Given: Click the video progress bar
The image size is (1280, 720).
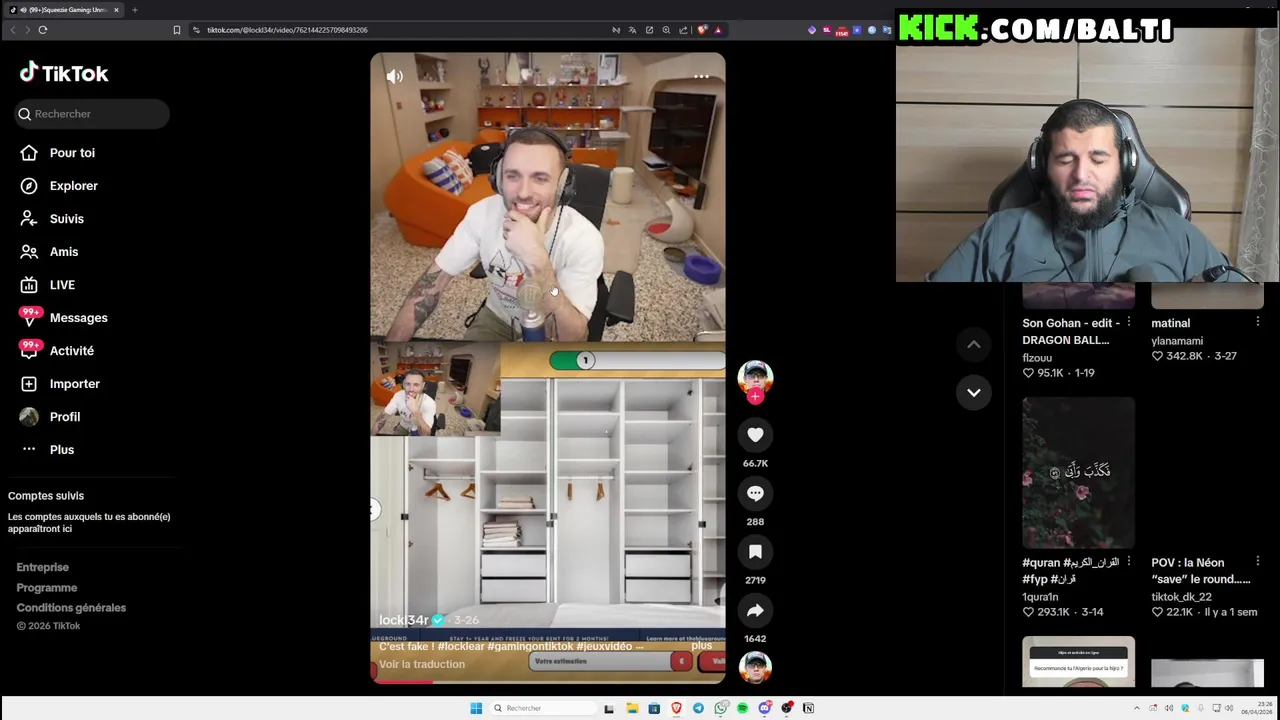Looking at the screenshot, I should point(547,683).
